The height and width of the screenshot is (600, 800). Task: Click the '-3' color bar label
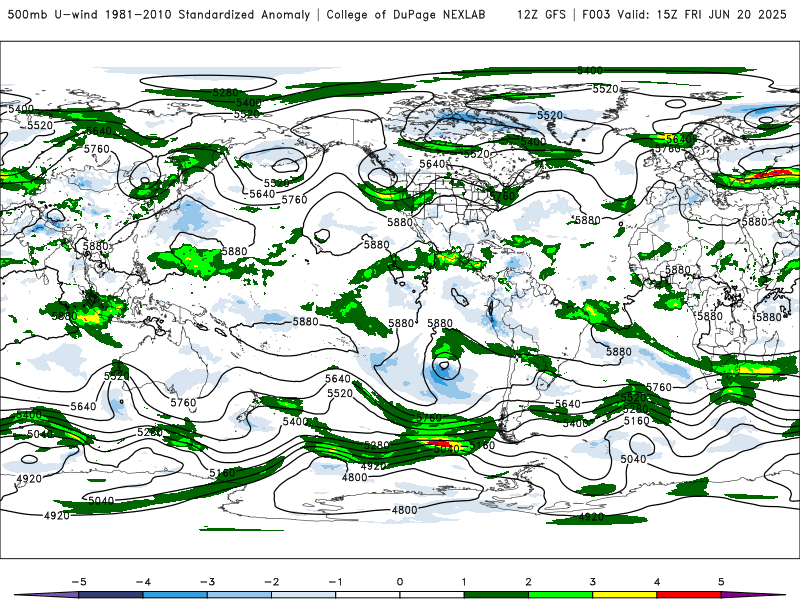[x=207, y=582]
